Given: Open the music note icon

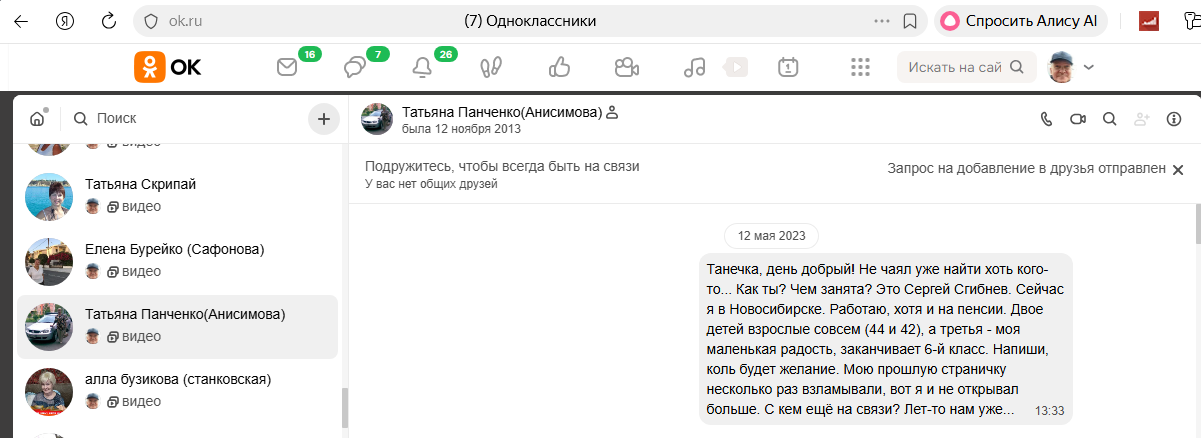Looking at the screenshot, I should coord(693,68).
